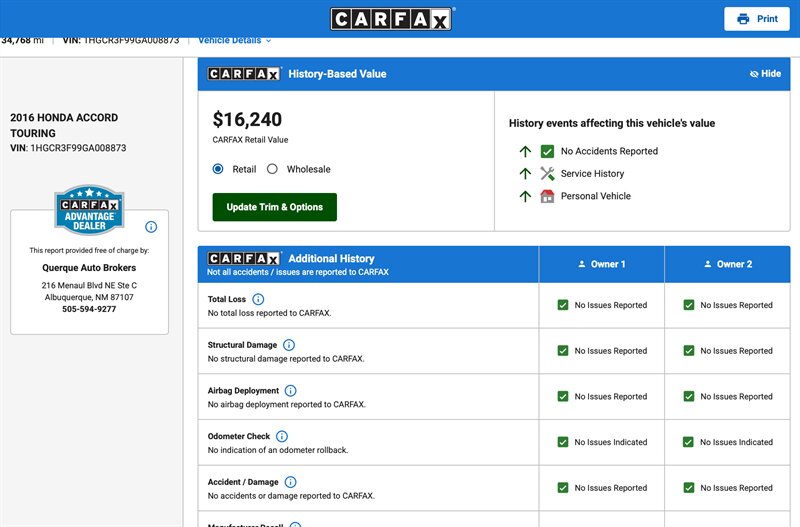
Task: Click the Service History wrench icon
Action: click(547, 174)
